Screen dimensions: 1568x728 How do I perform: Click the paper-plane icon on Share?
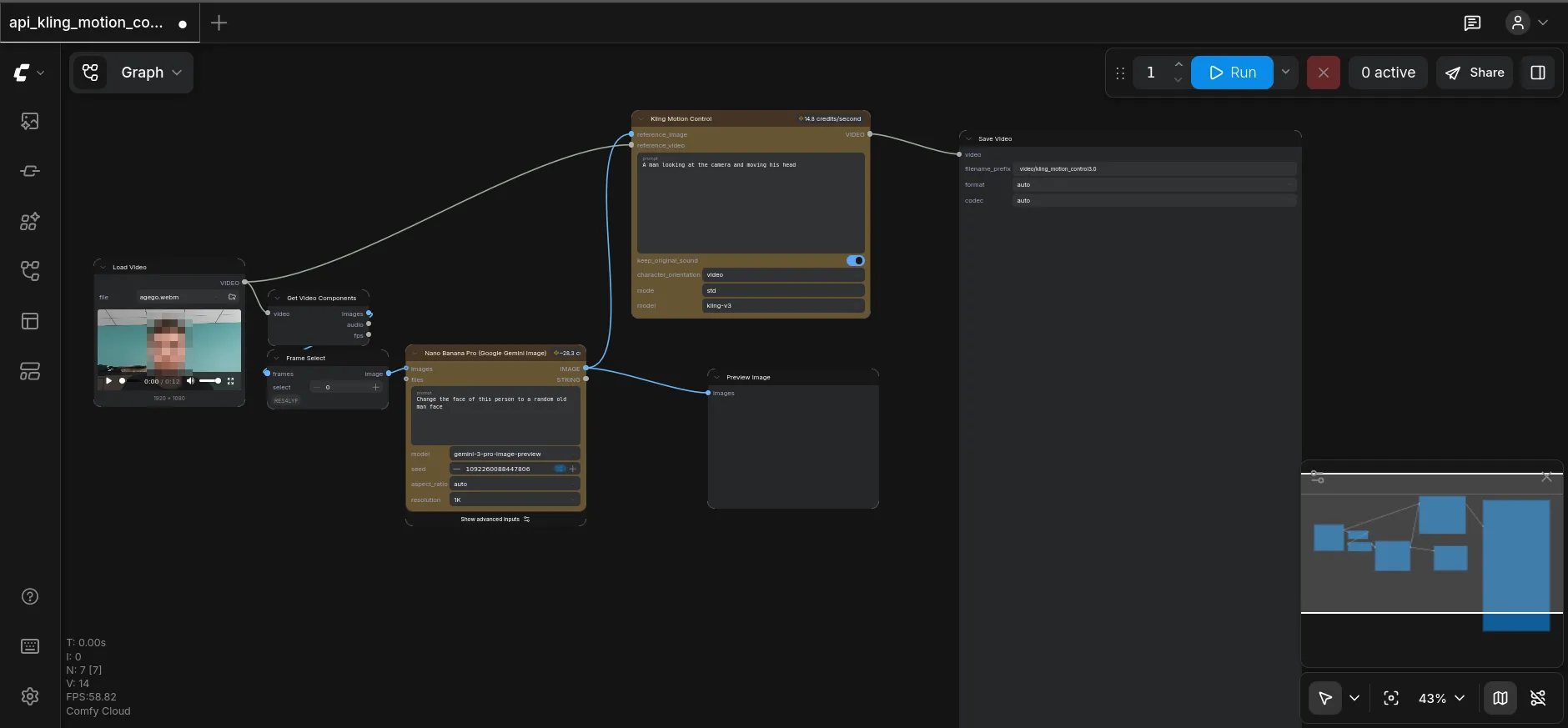click(1453, 73)
